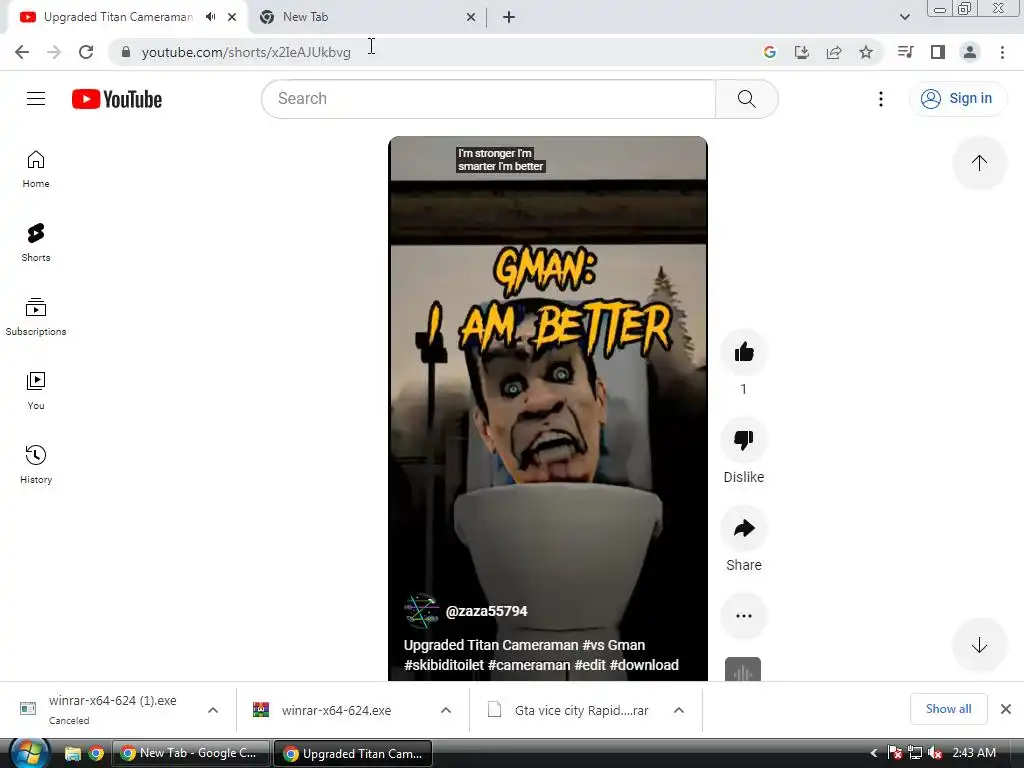Click Show all downloads

point(948,709)
